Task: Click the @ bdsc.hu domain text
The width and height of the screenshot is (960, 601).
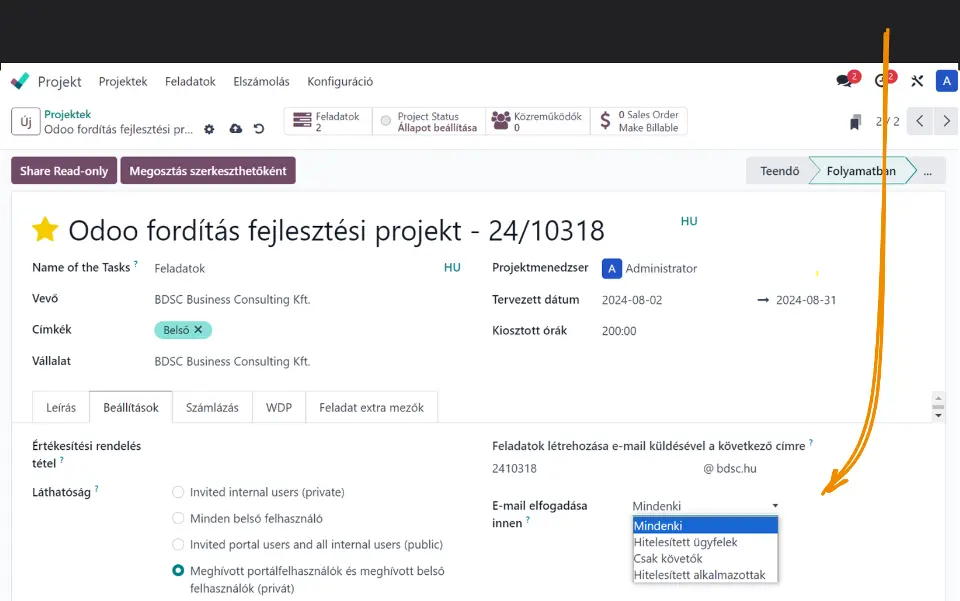Action: pos(730,468)
